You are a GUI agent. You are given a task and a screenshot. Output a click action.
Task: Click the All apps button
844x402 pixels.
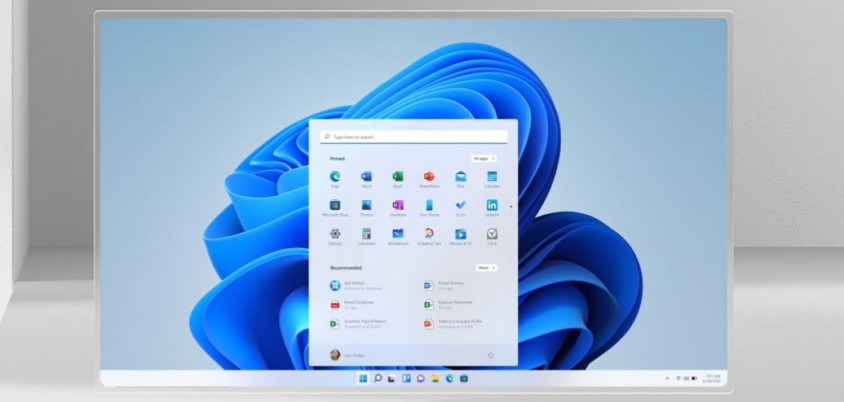pos(484,159)
